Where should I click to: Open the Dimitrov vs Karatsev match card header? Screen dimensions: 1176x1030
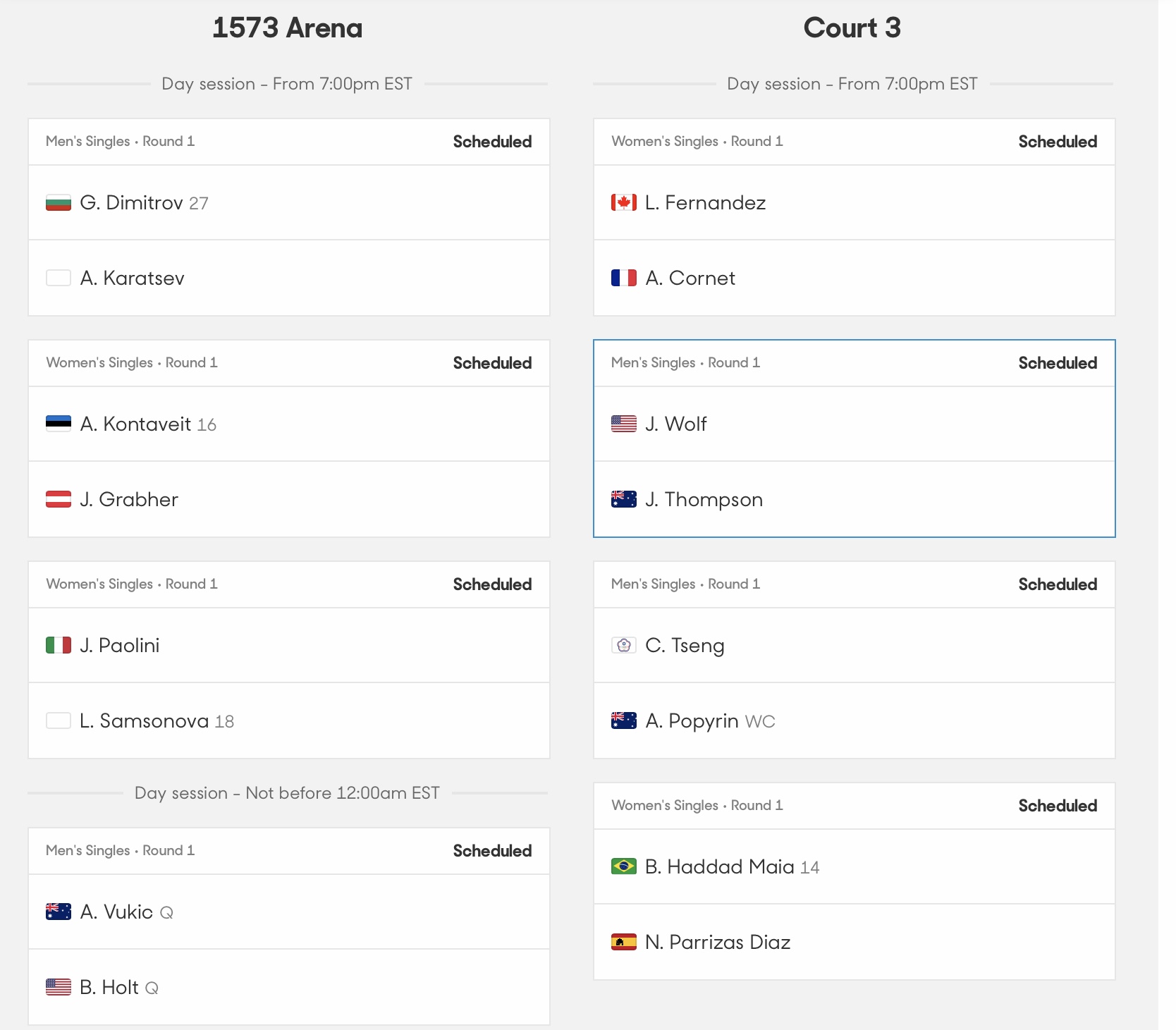click(x=289, y=142)
